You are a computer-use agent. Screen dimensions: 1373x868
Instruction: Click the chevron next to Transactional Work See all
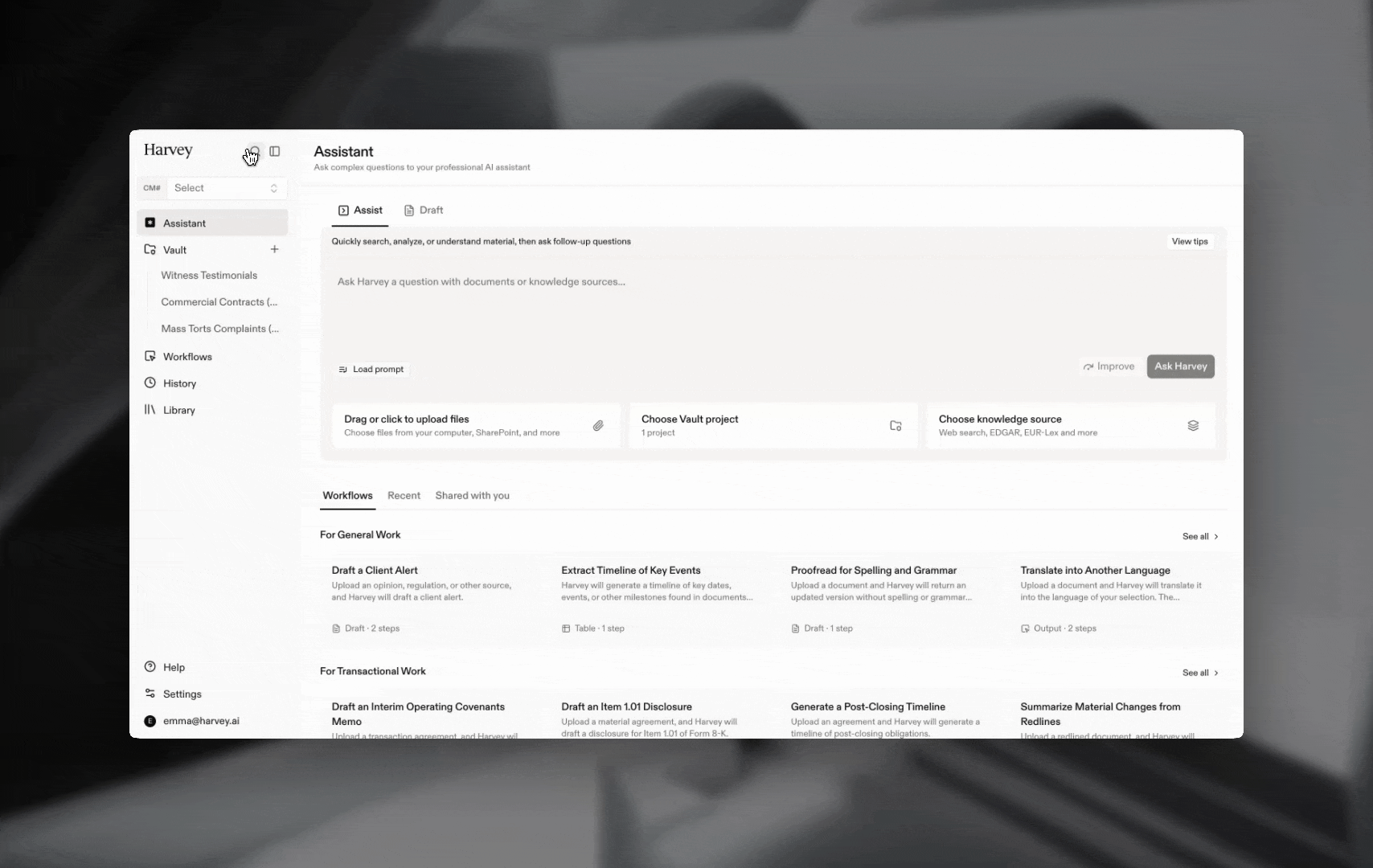pos(1216,673)
